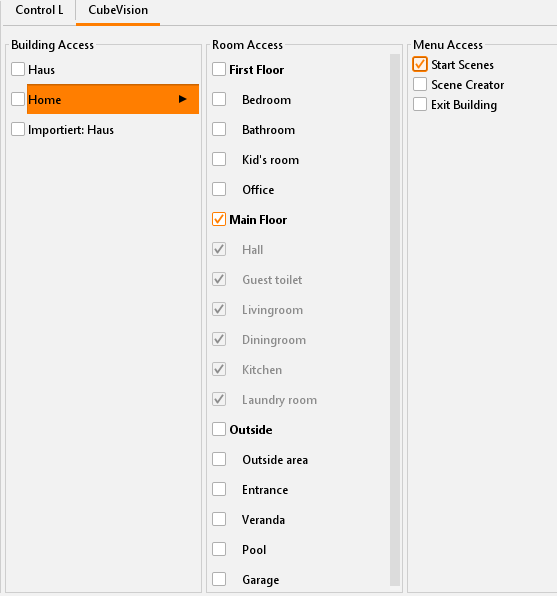Switch to the Control L tab
This screenshot has width=557, height=596.
point(39,10)
